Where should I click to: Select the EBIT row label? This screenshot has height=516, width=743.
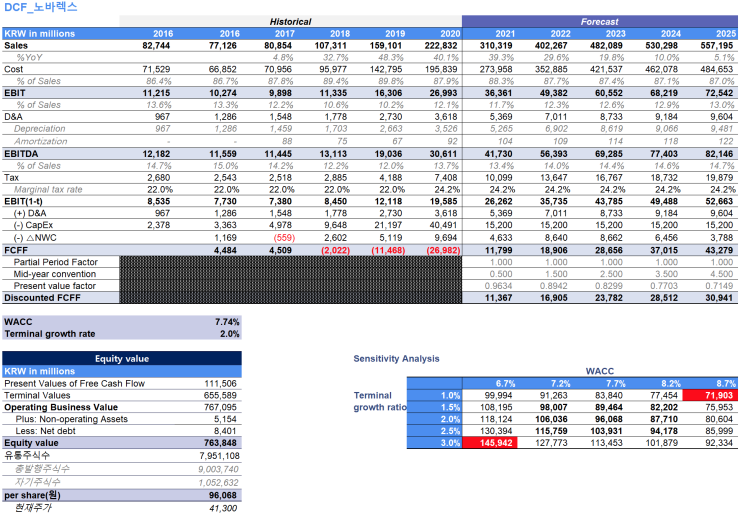[x=15, y=93]
